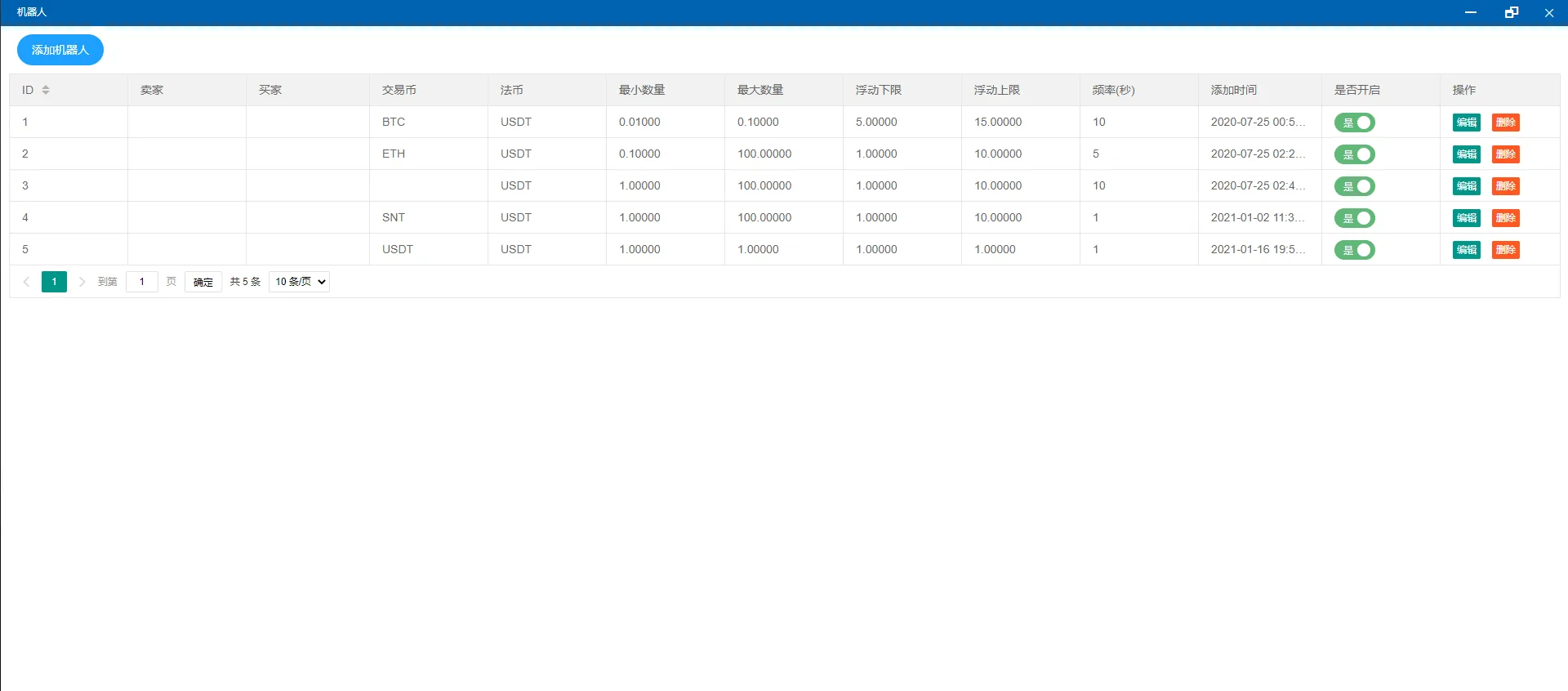Click the 添加时间 column header
This screenshot has height=691, width=1568.
[1233, 90]
